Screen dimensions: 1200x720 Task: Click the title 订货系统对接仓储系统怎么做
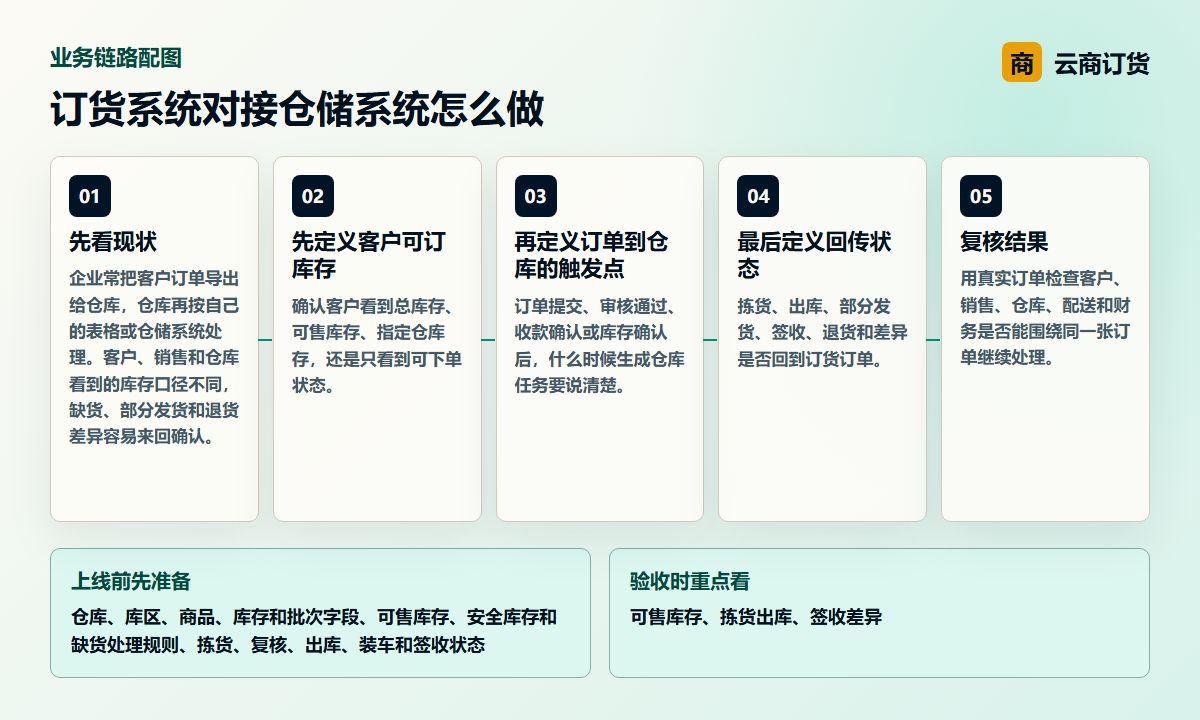click(x=297, y=109)
